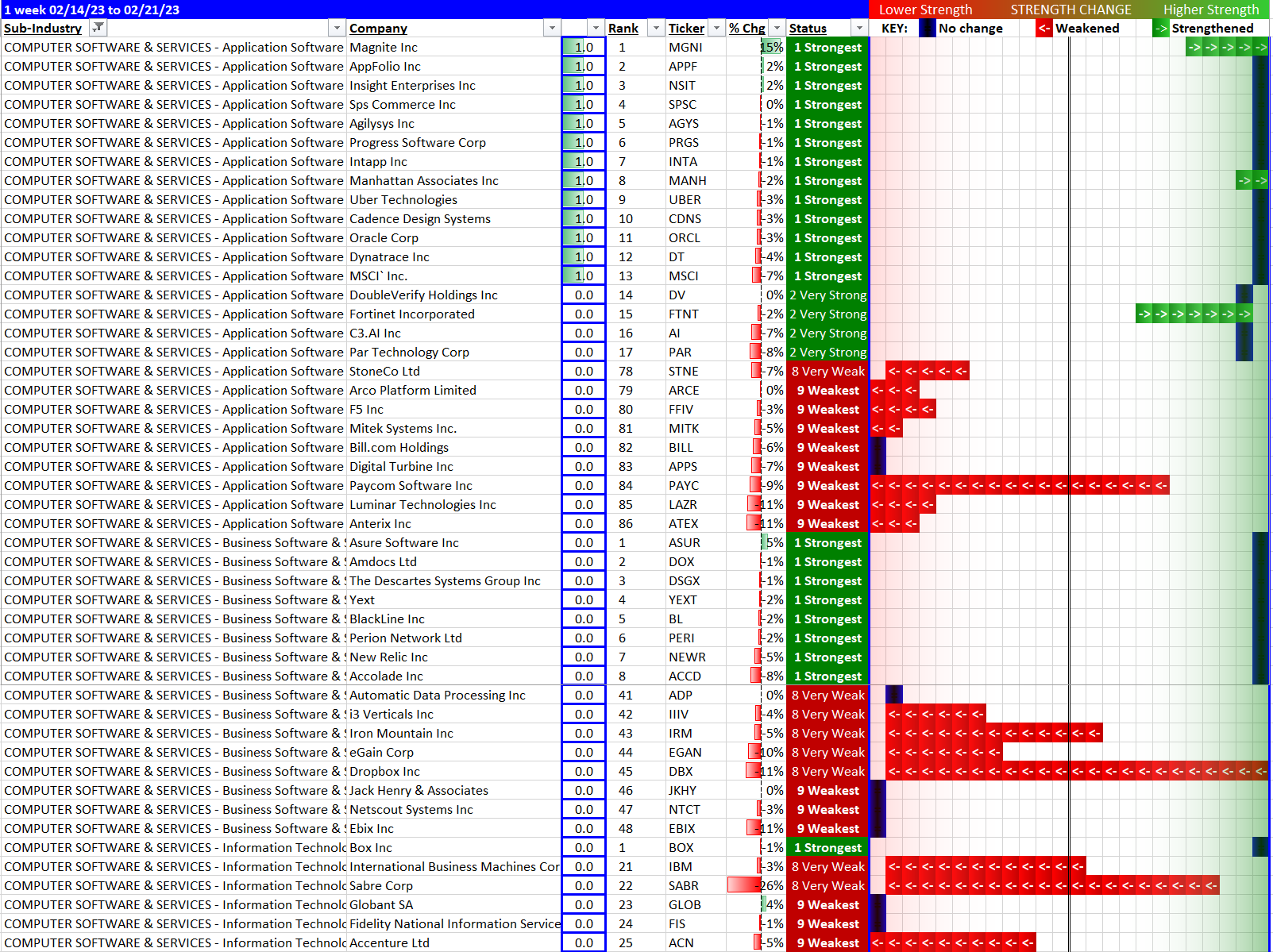Screen dimensions: 1273x952
Task: Click the "Strengthened" legend text
Action: pos(1213,29)
